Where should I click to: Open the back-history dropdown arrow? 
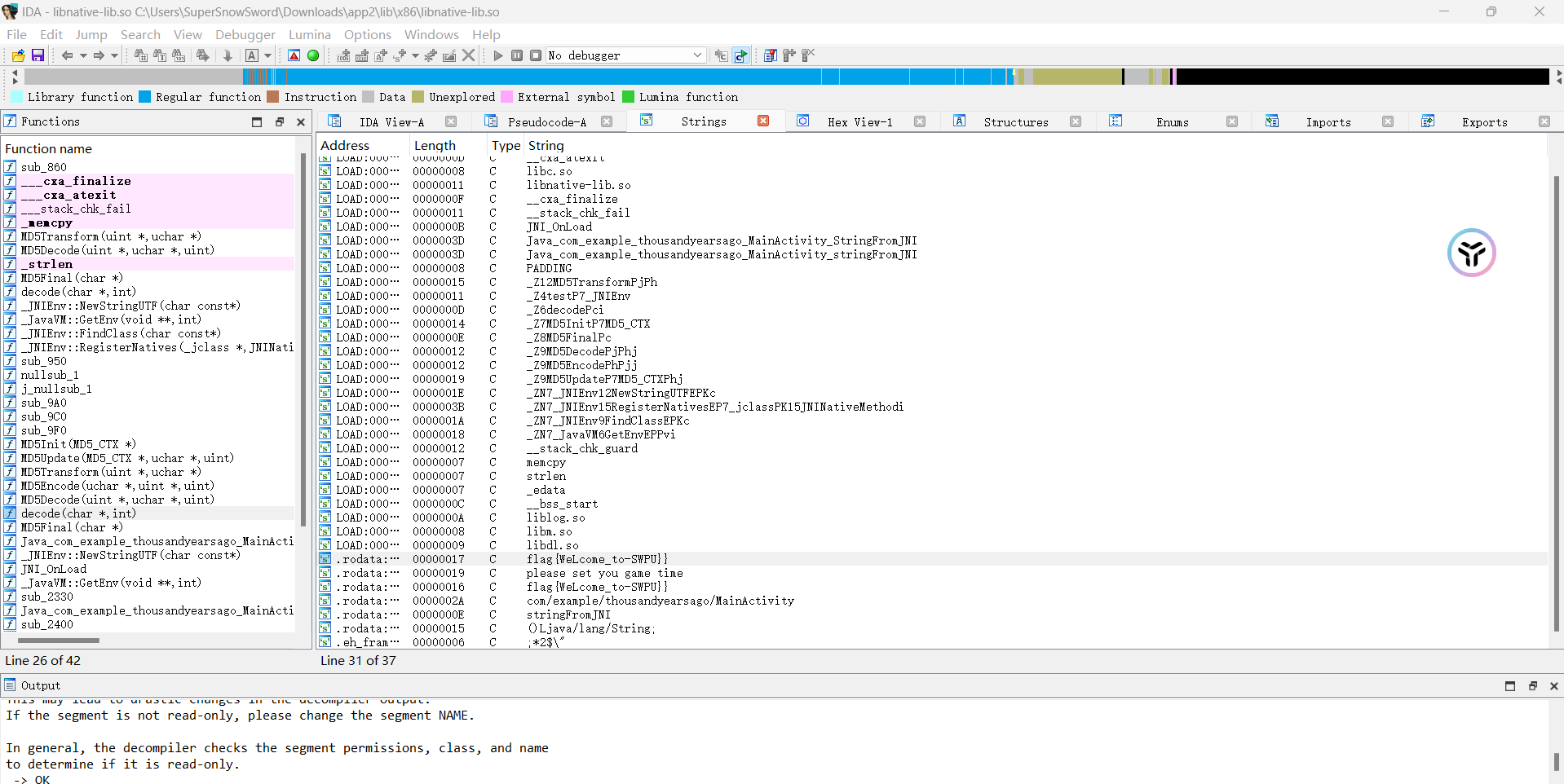click(82, 55)
